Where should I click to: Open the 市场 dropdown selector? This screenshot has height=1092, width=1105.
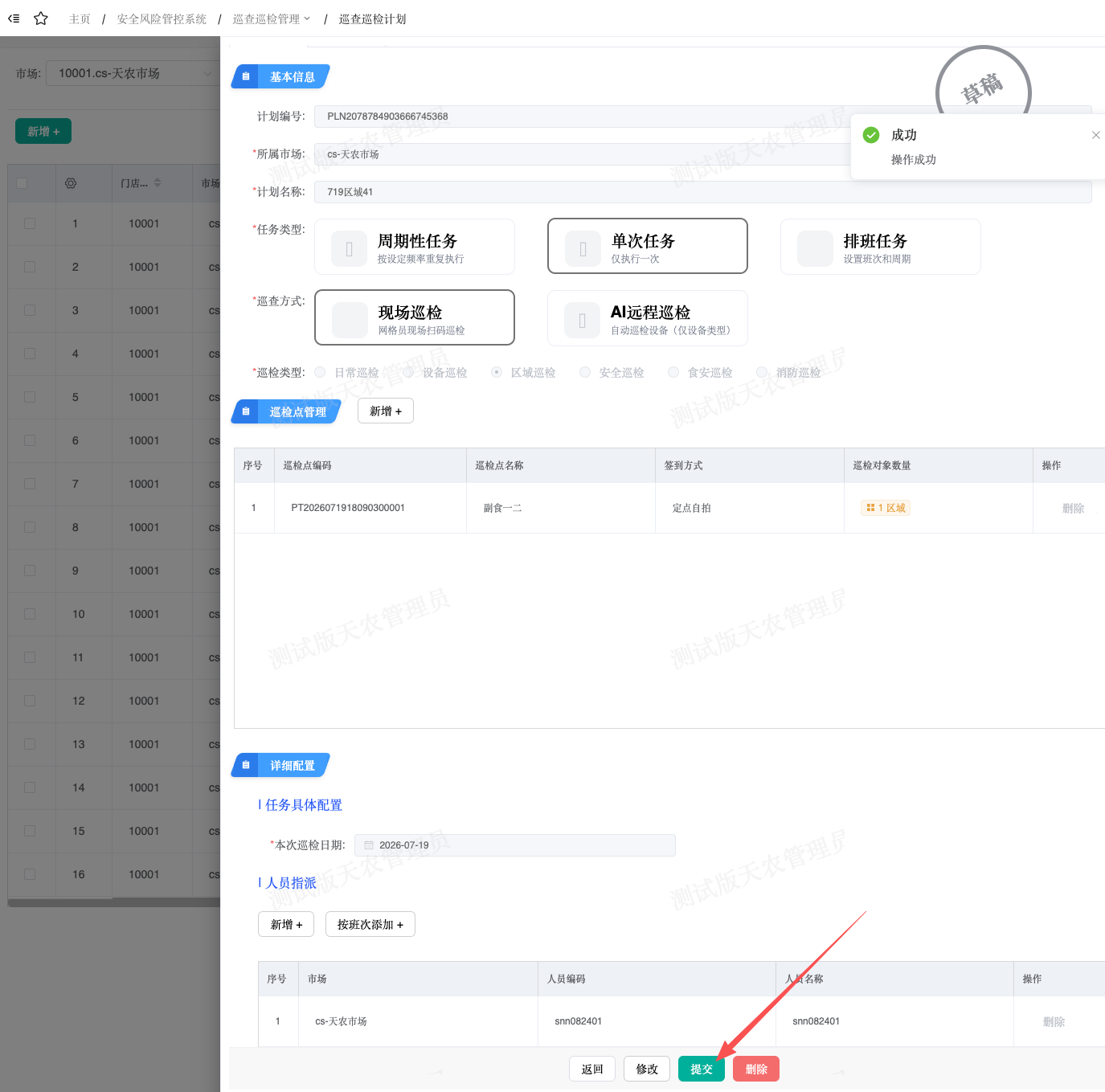133,73
